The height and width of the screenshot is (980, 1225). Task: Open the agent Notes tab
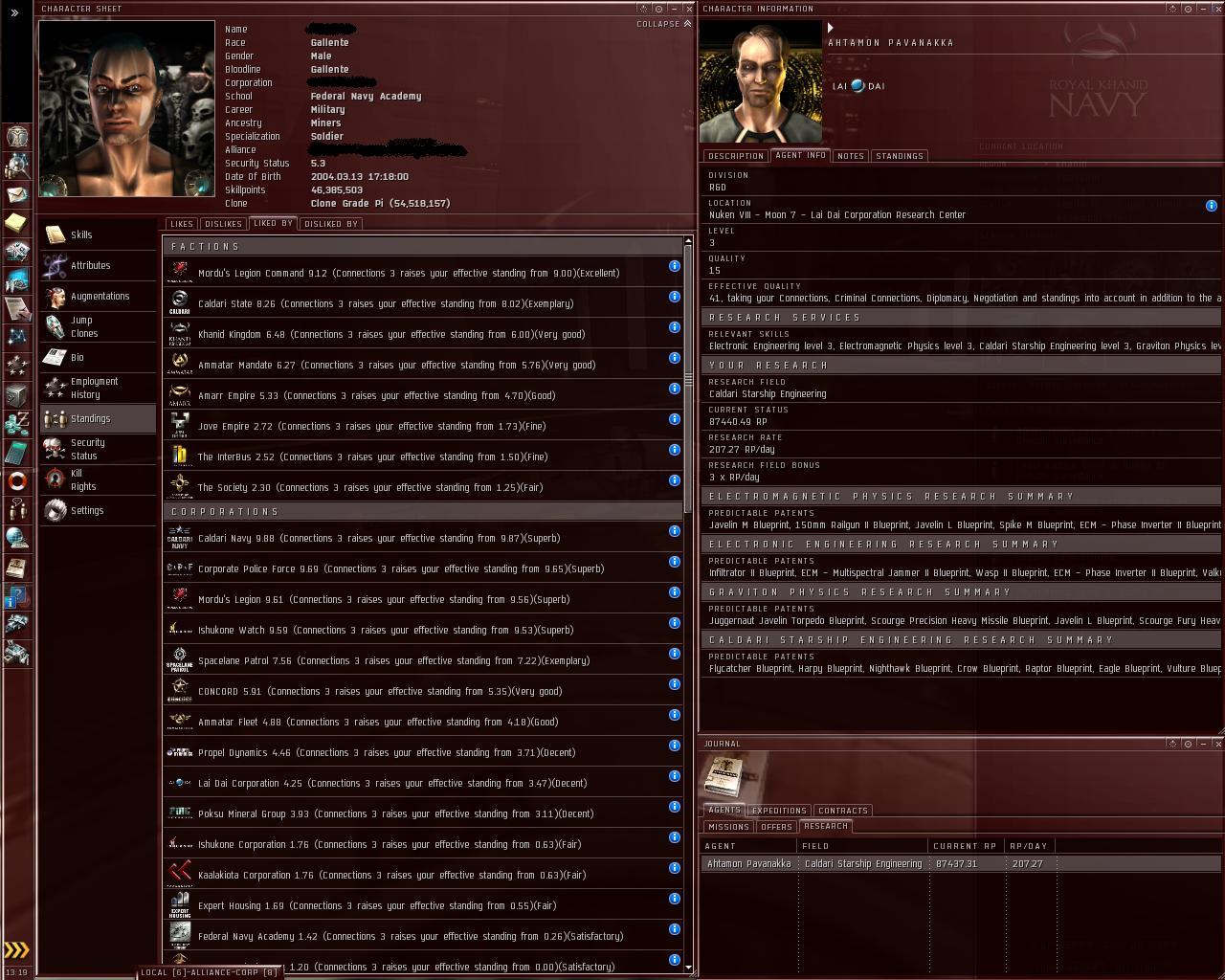coord(850,156)
